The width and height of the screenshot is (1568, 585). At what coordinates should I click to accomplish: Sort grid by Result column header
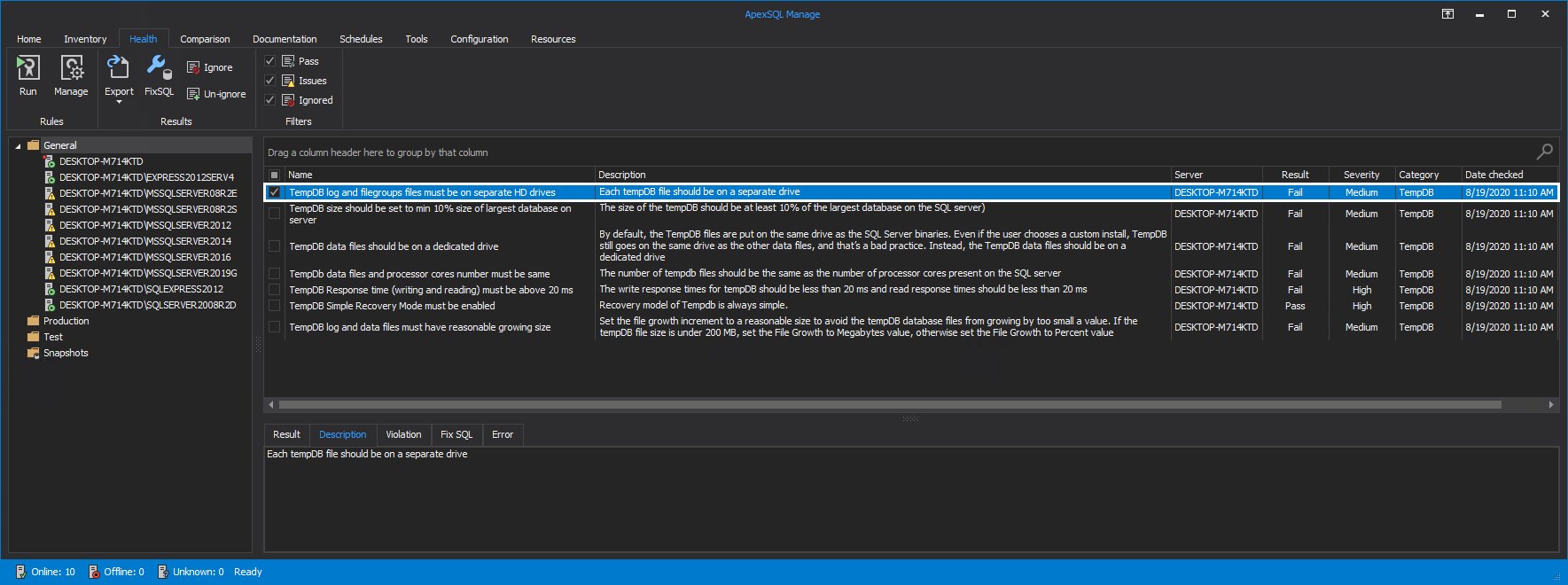[1295, 175]
